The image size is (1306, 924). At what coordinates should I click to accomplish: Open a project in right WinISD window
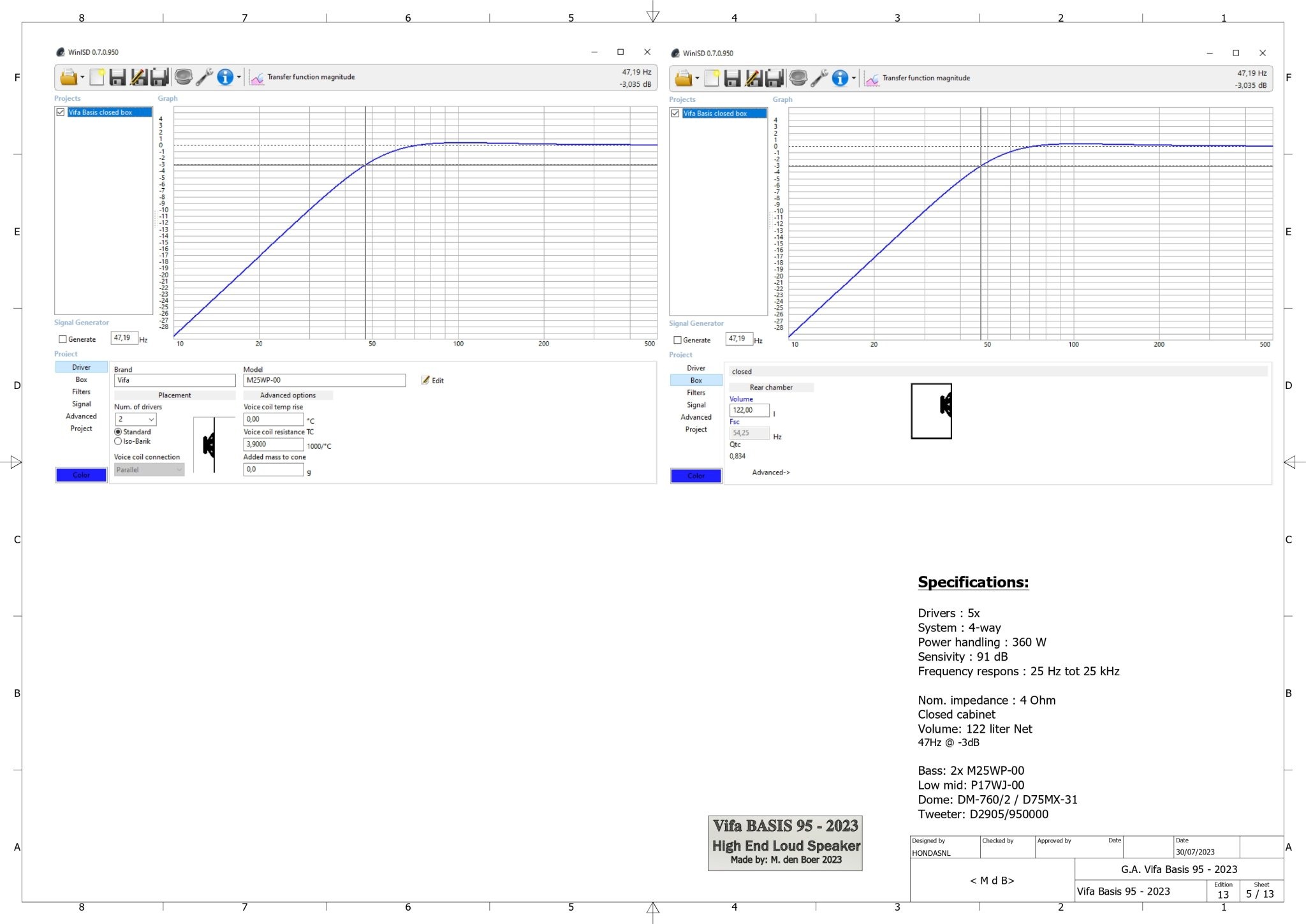683,78
